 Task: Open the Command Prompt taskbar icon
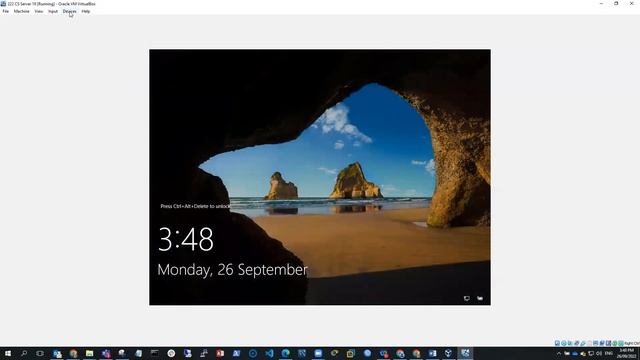tap(155, 353)
